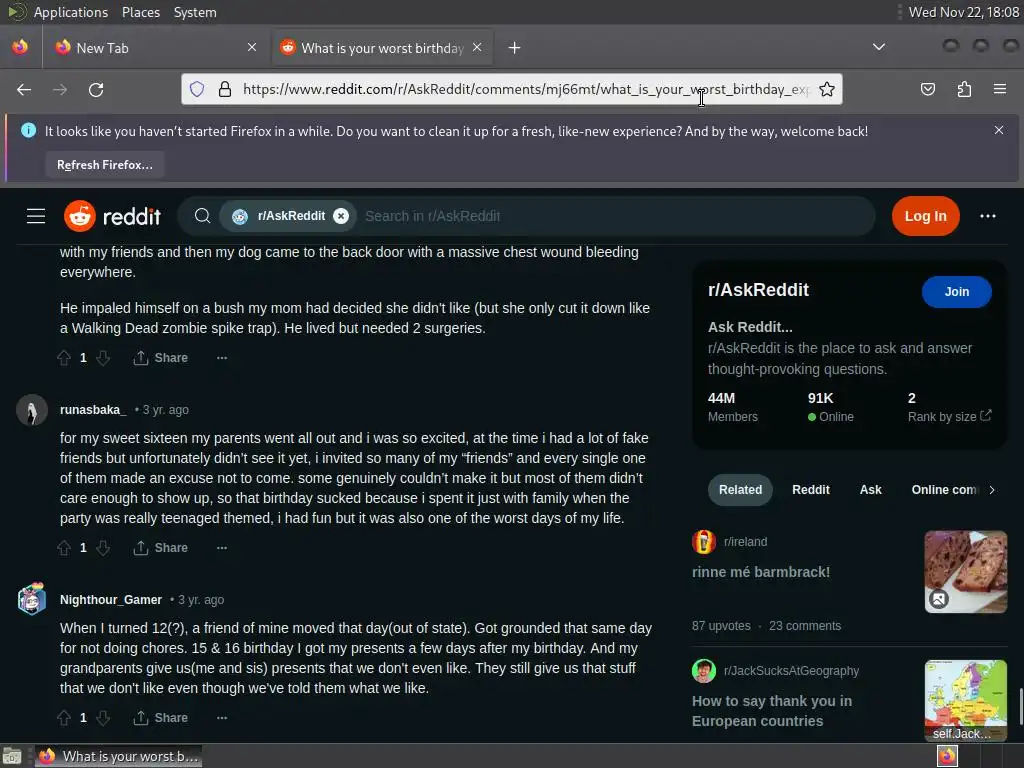
Task: Select the Related topic chip
Action: [x=740, y=490]
